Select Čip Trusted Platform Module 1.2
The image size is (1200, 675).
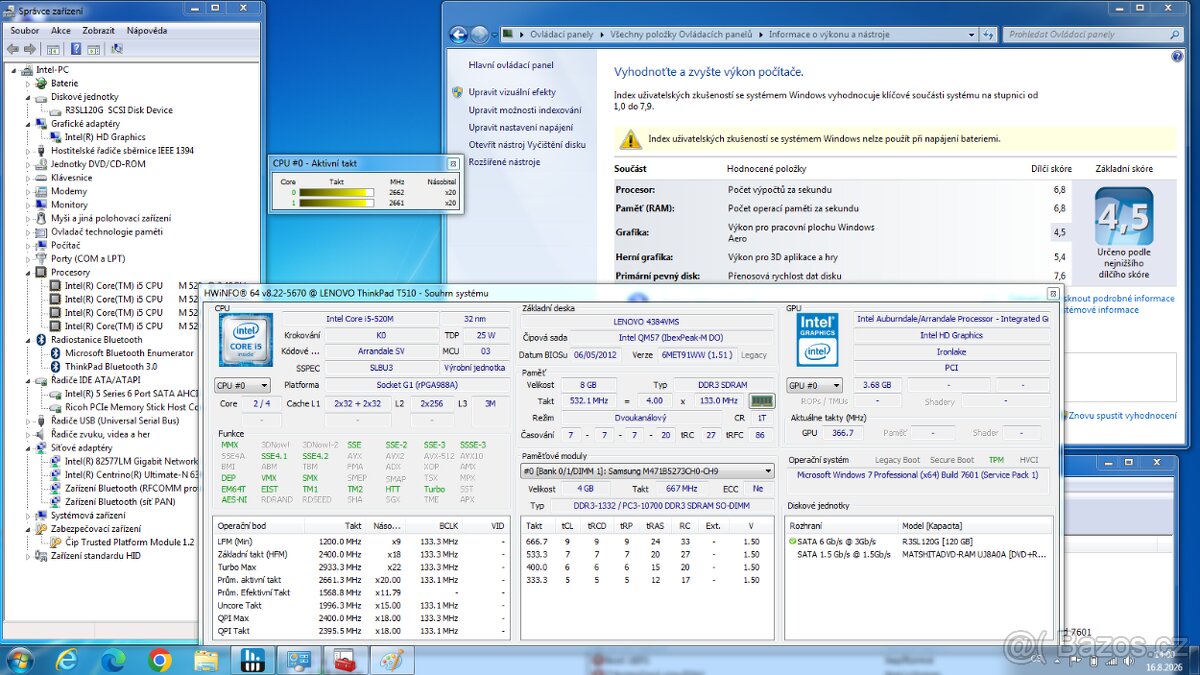pos(129,542)
